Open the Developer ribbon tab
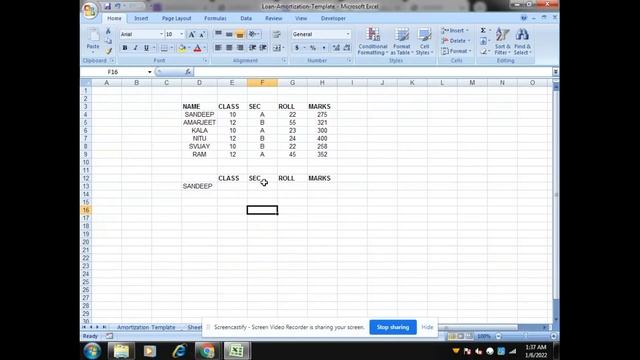This screenshot has width=640, height=360. [333, 18]
